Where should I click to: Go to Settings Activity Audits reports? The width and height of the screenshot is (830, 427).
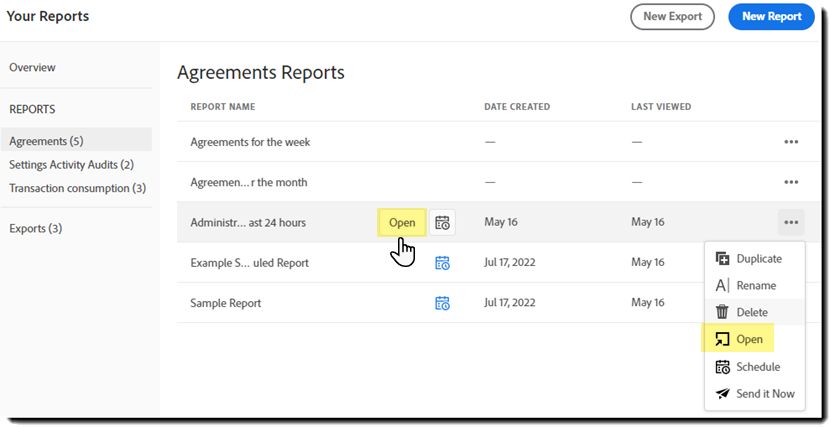point(71,165)
